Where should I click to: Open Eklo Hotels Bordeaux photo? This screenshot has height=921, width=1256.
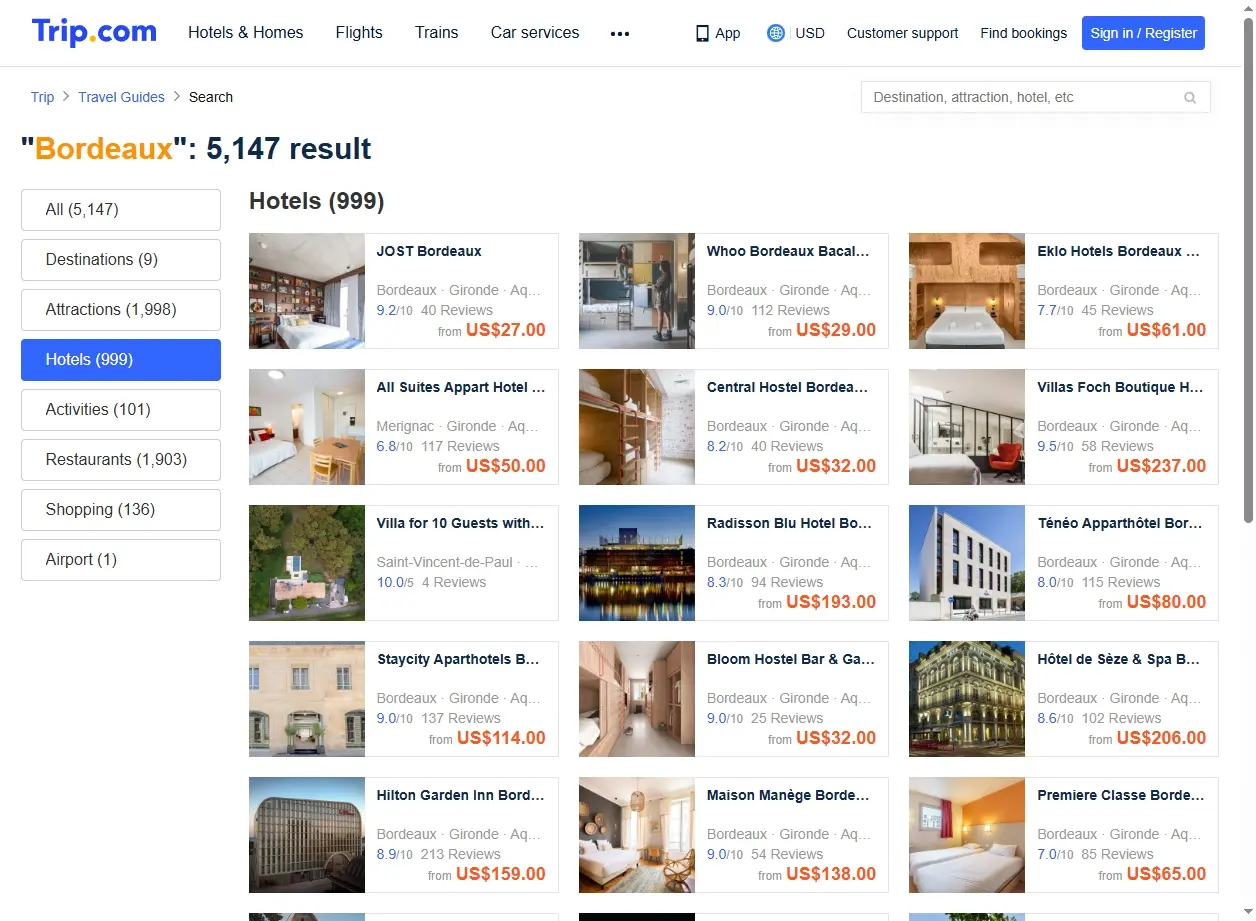click(967, 291)
